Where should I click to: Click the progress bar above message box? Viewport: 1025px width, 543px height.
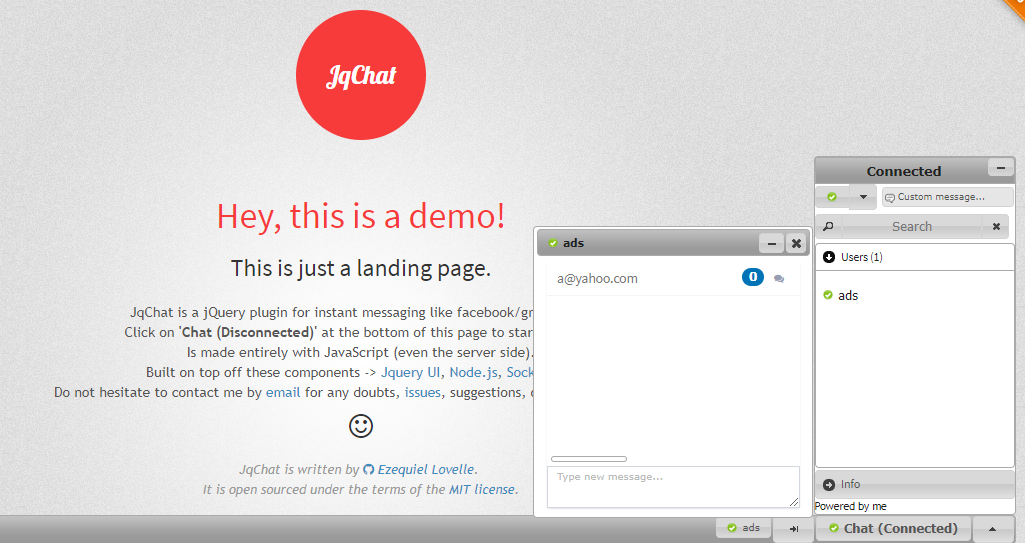click(x=589, y=459)
